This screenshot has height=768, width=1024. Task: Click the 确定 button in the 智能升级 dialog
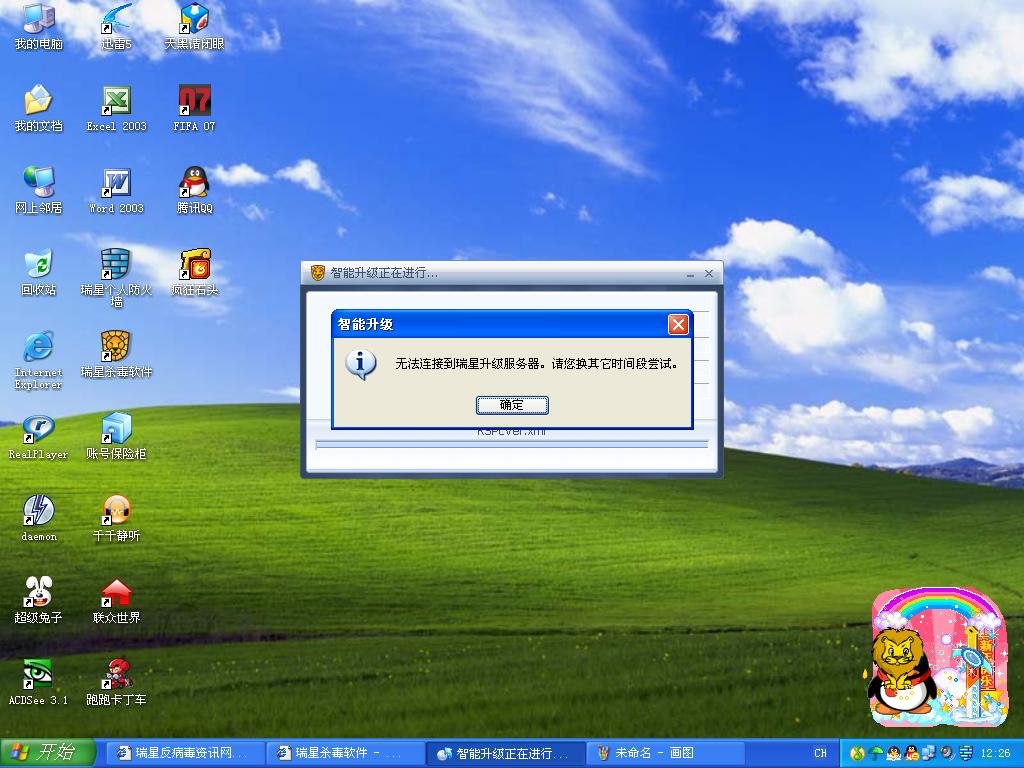tap(512, 405)
